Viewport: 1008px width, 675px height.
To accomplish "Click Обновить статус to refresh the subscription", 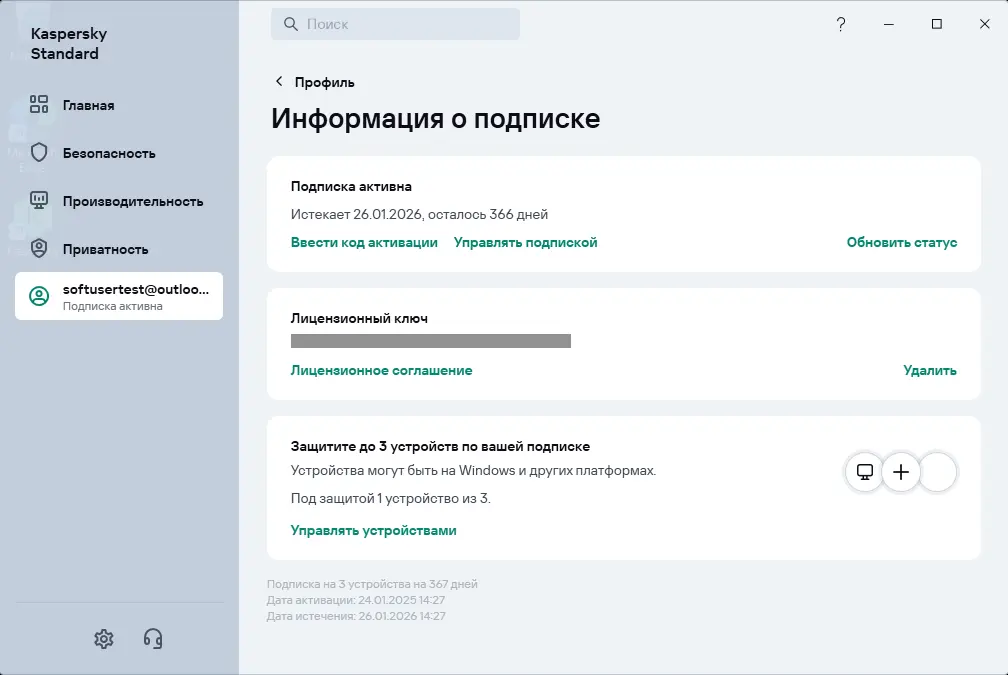I will click(901, 242).
